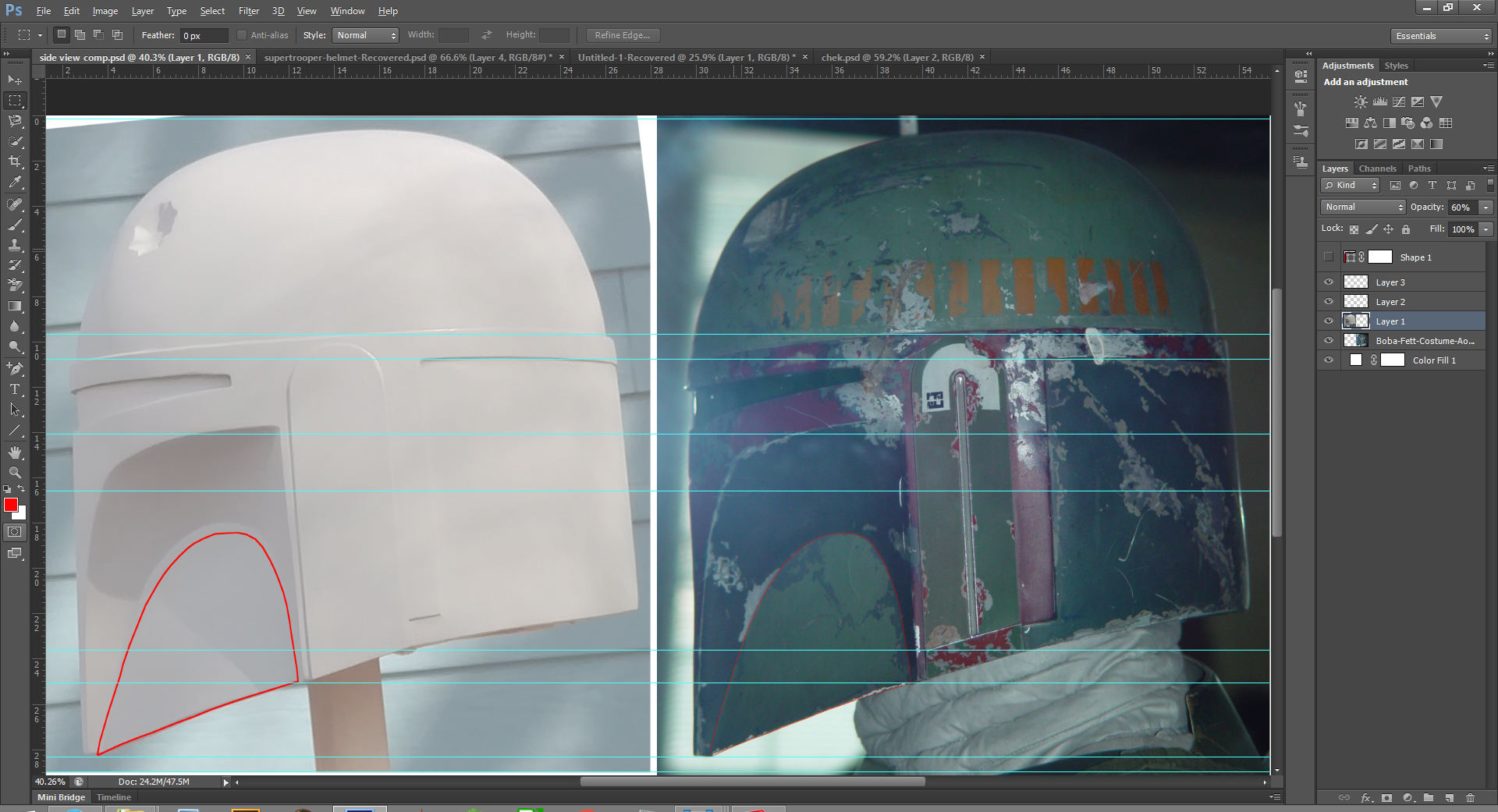Toggle Lock transparent pixels
Viewport: 1498px width, 812px height.
[x=1354, y=229]
